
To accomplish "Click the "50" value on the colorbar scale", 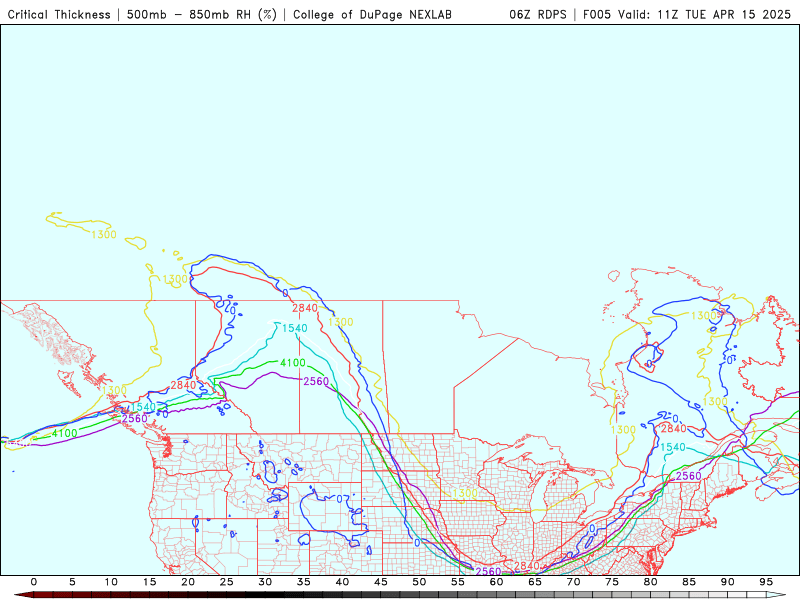I will (x=419, y=582).
